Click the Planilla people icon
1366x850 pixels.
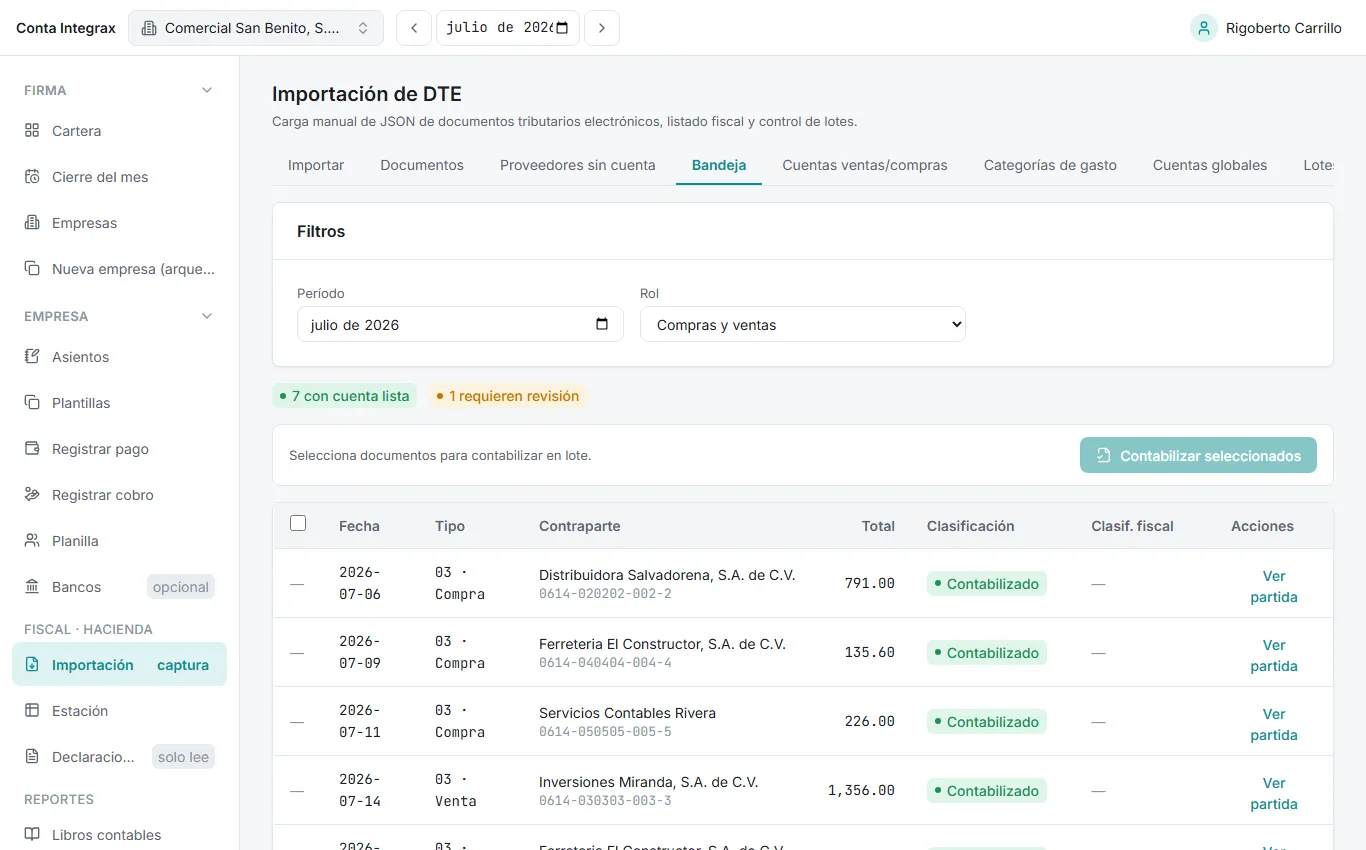pyautogui.click(x=32, y=541)
